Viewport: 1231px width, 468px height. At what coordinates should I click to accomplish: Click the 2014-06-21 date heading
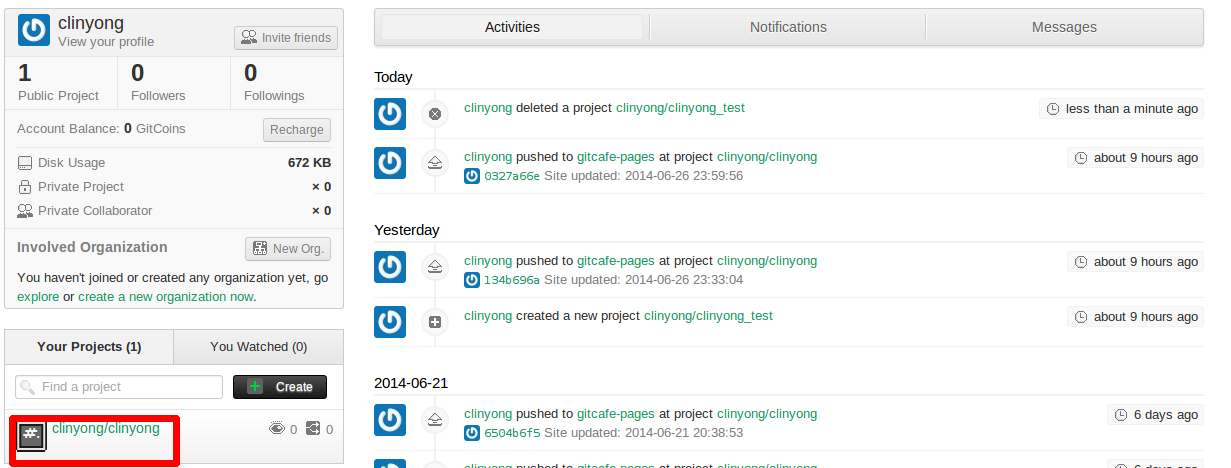point(411,383)
